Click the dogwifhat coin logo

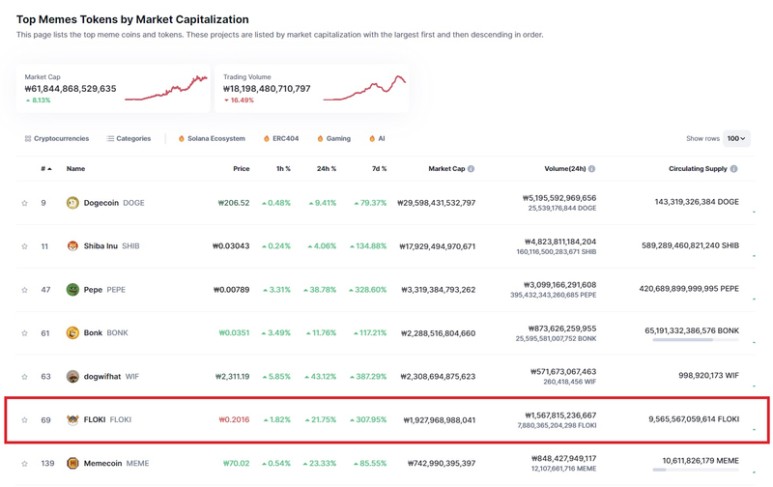pos(72,376)
